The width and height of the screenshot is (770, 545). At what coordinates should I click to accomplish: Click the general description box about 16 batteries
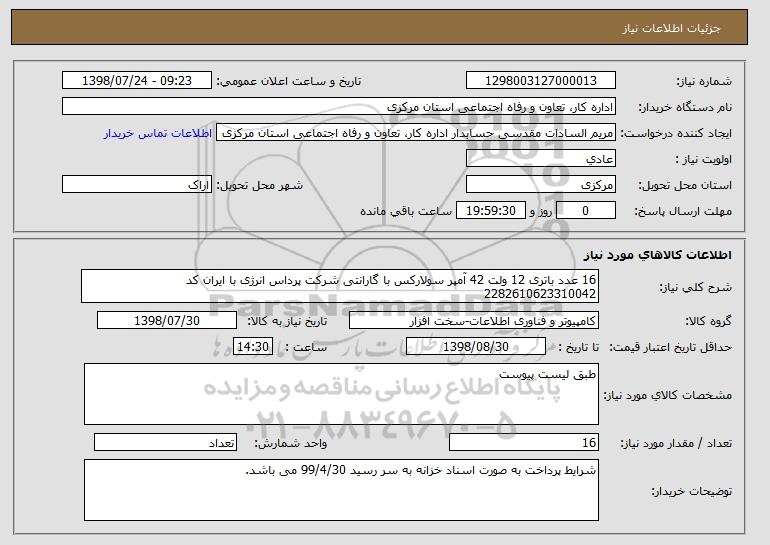340,286
